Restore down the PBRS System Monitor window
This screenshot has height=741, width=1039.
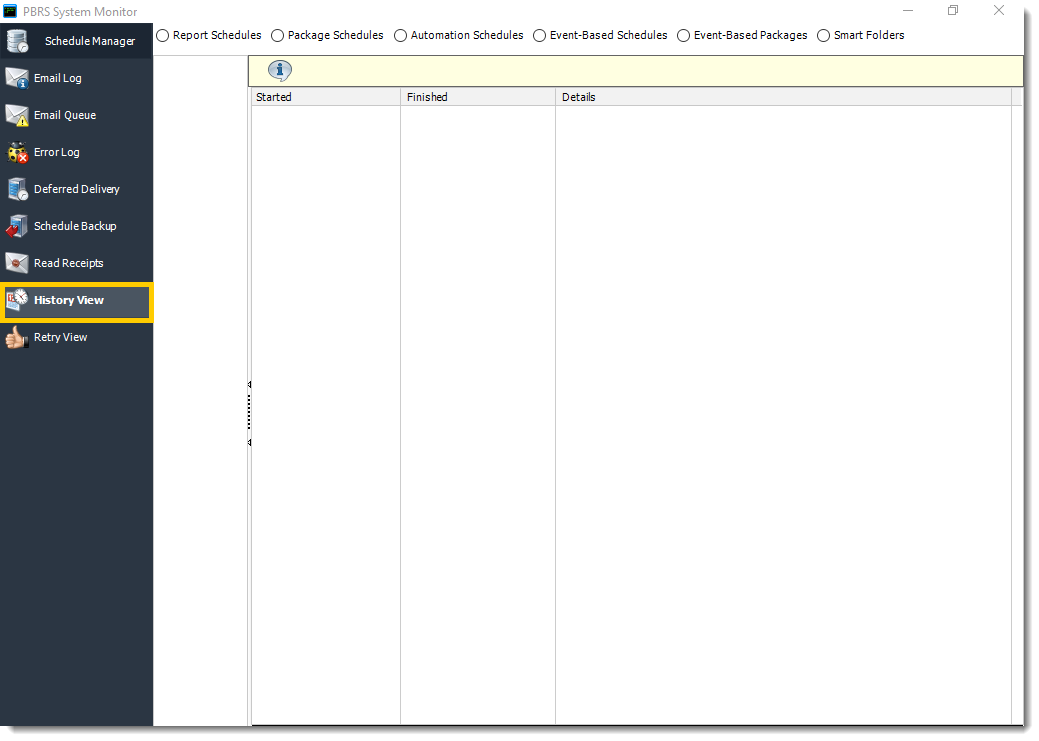[953, 11]
